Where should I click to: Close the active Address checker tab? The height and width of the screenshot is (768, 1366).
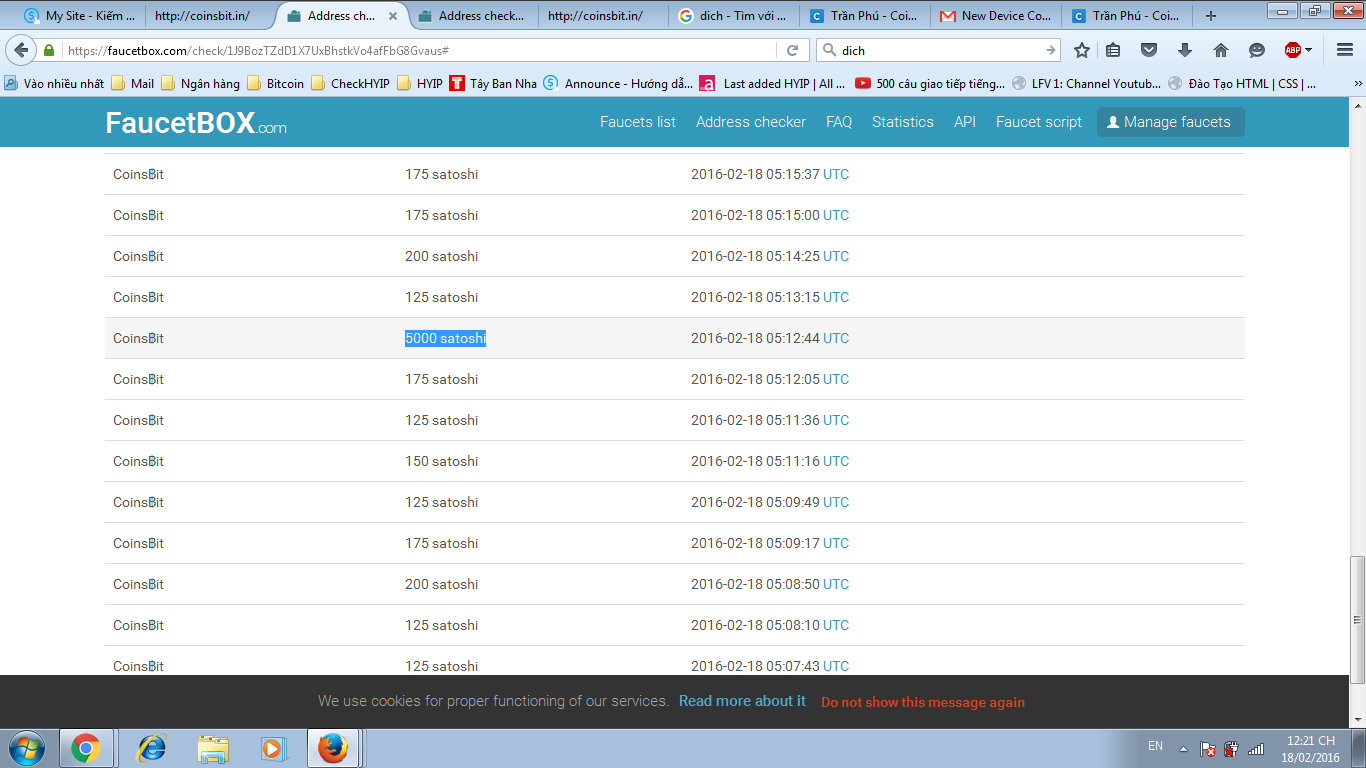pyautogui.click(x=392, y=16)
